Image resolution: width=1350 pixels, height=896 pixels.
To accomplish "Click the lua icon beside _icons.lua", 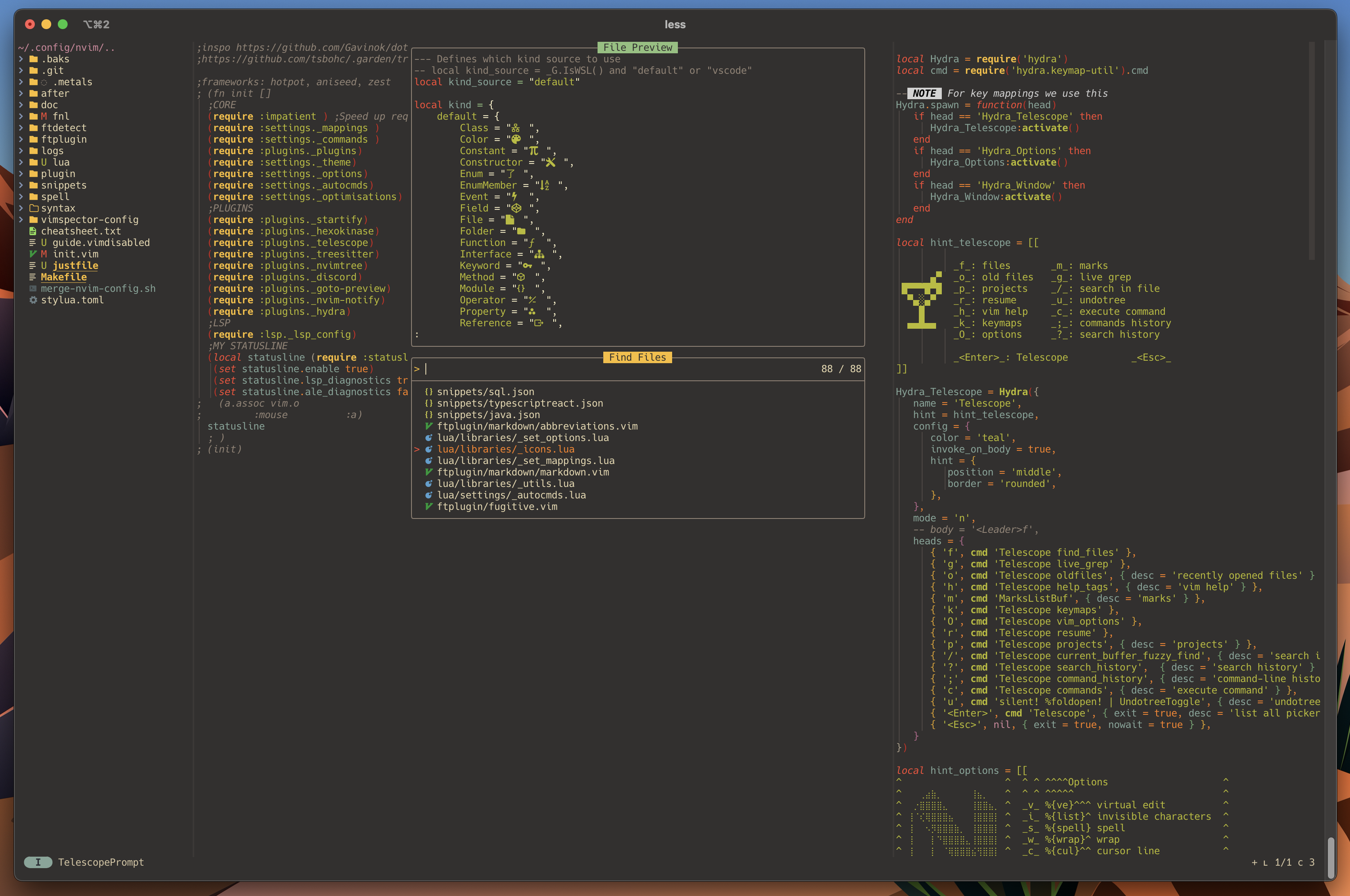I will click(x=428, y=449).
